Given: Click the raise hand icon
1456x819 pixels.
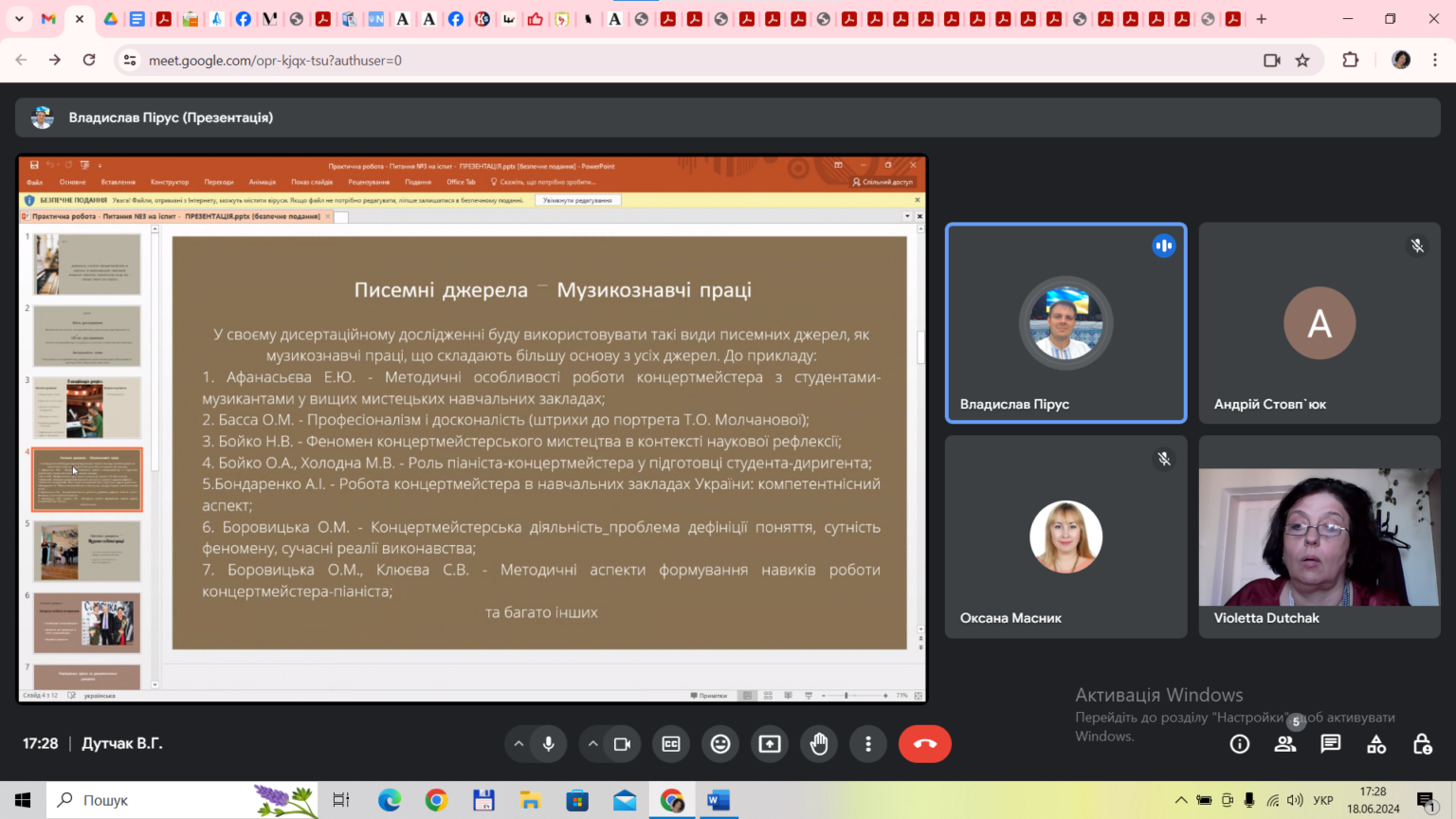Looking at the screenshot, I should (819, 744).
